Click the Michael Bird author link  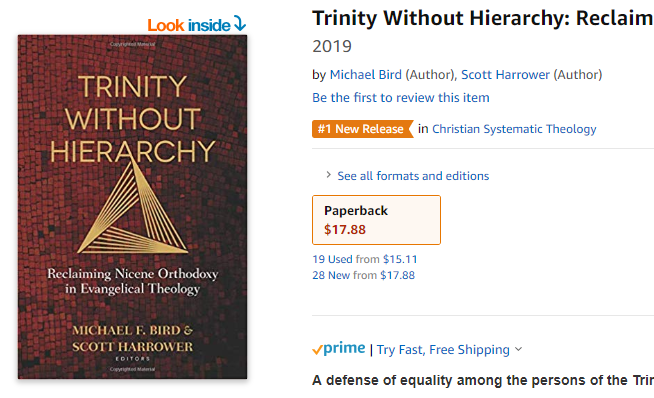coord(366,75)
